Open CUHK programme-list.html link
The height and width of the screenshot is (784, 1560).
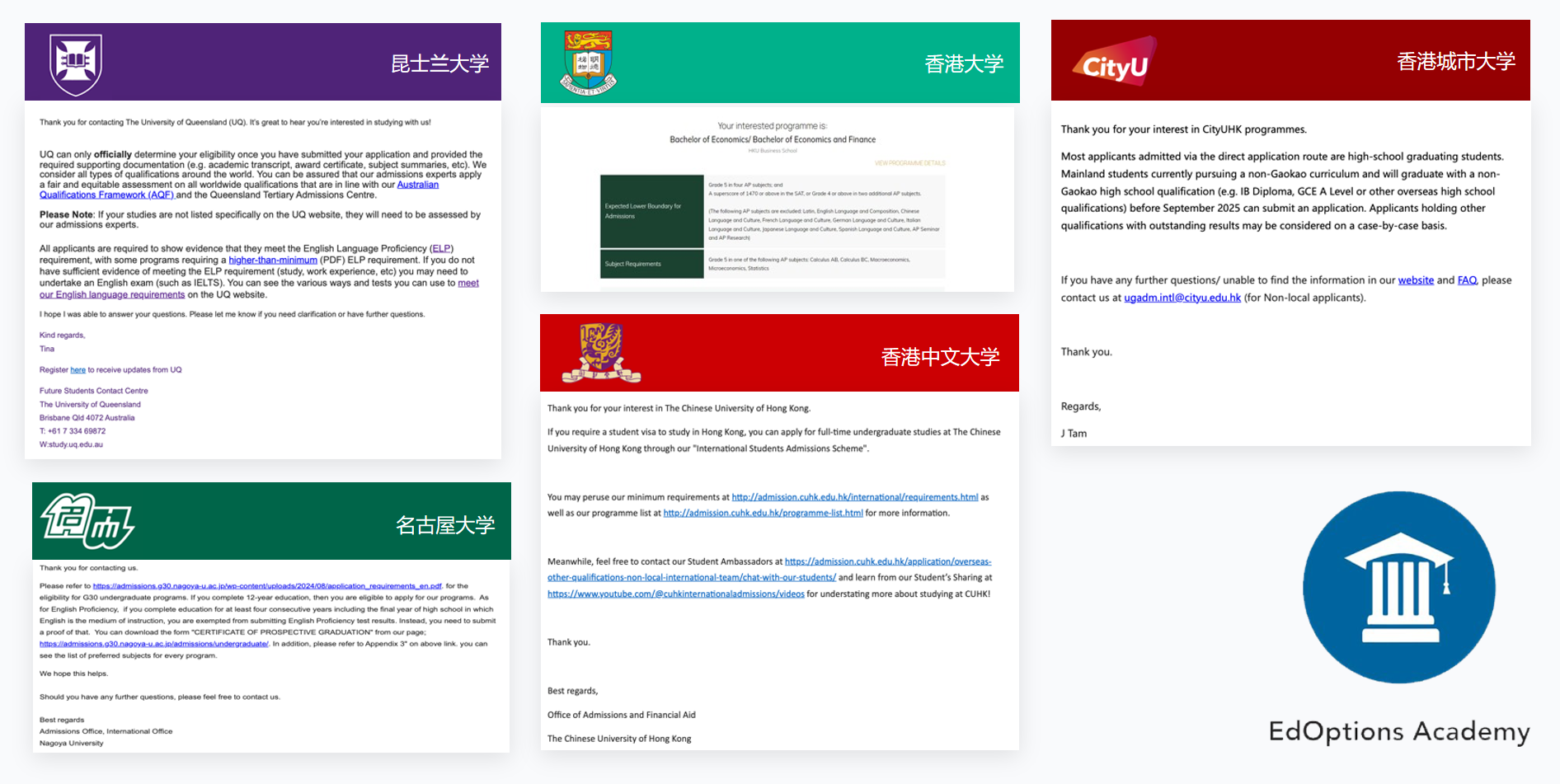point(764,513)
